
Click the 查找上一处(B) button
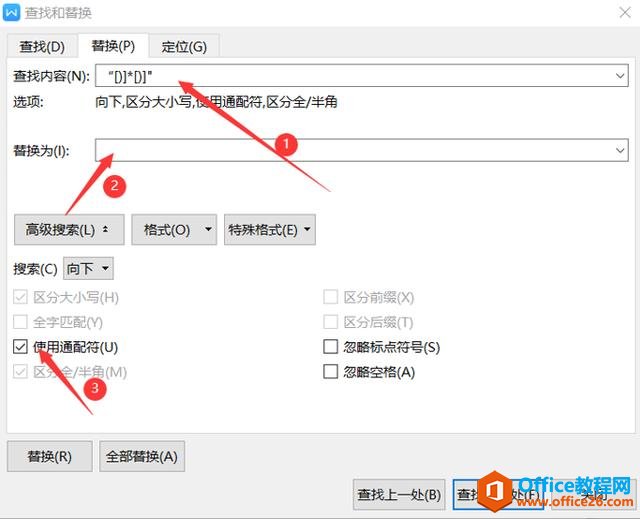click(399, 495)
